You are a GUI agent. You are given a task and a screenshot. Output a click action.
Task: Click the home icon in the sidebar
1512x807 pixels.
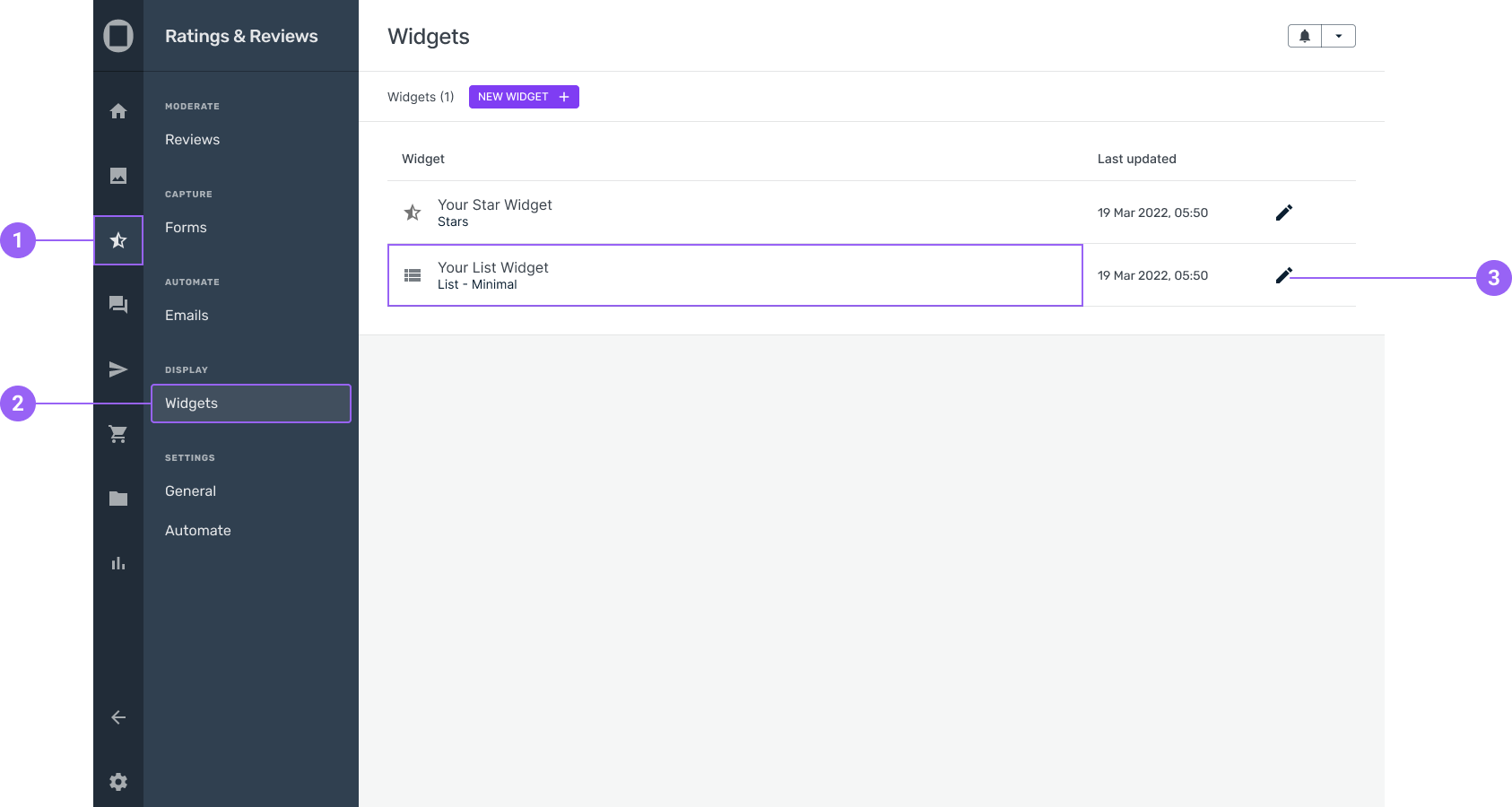[118, 111]
